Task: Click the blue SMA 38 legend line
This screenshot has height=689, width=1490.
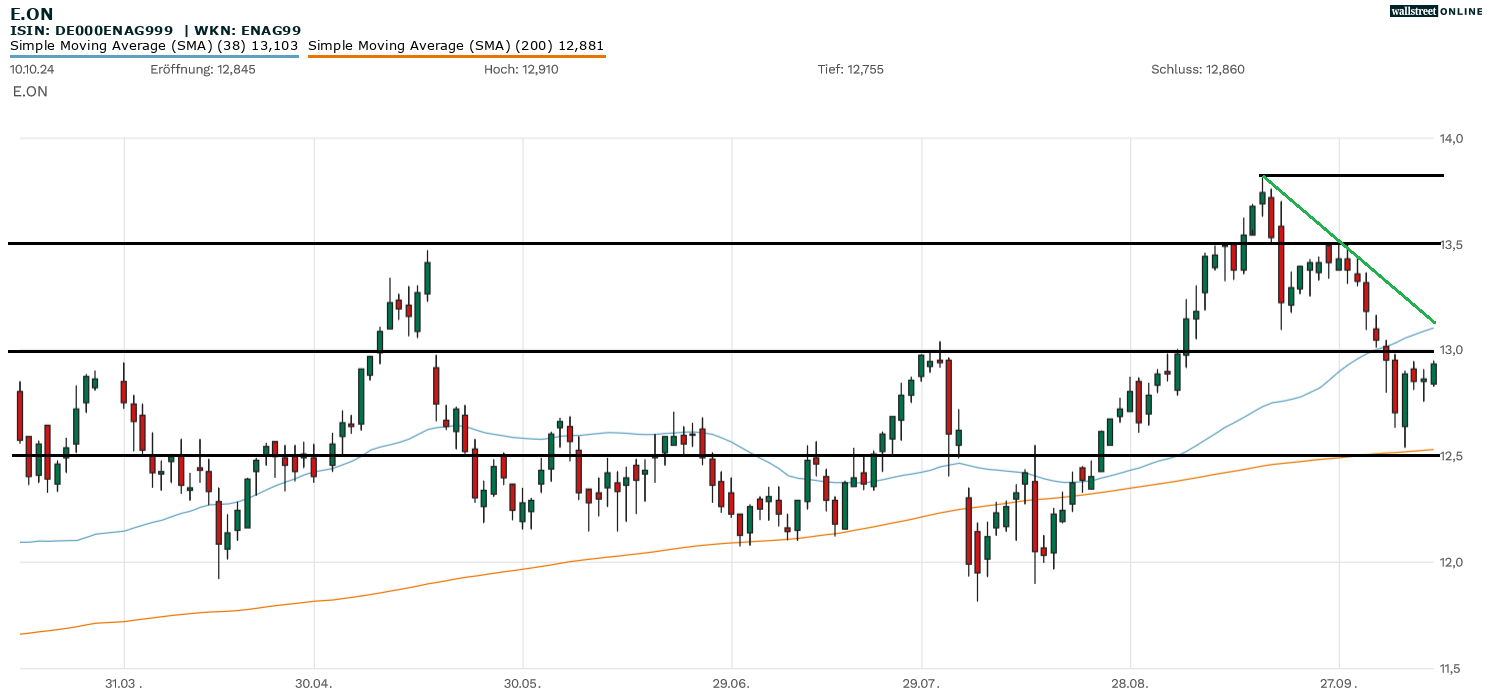Action: [155, 57]
